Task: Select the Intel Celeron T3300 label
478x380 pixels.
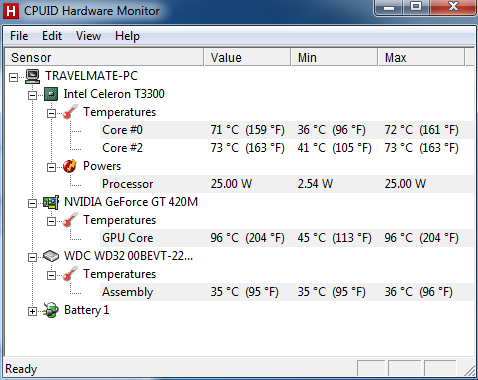Action: pyautogui.click(x=114, y=94)
